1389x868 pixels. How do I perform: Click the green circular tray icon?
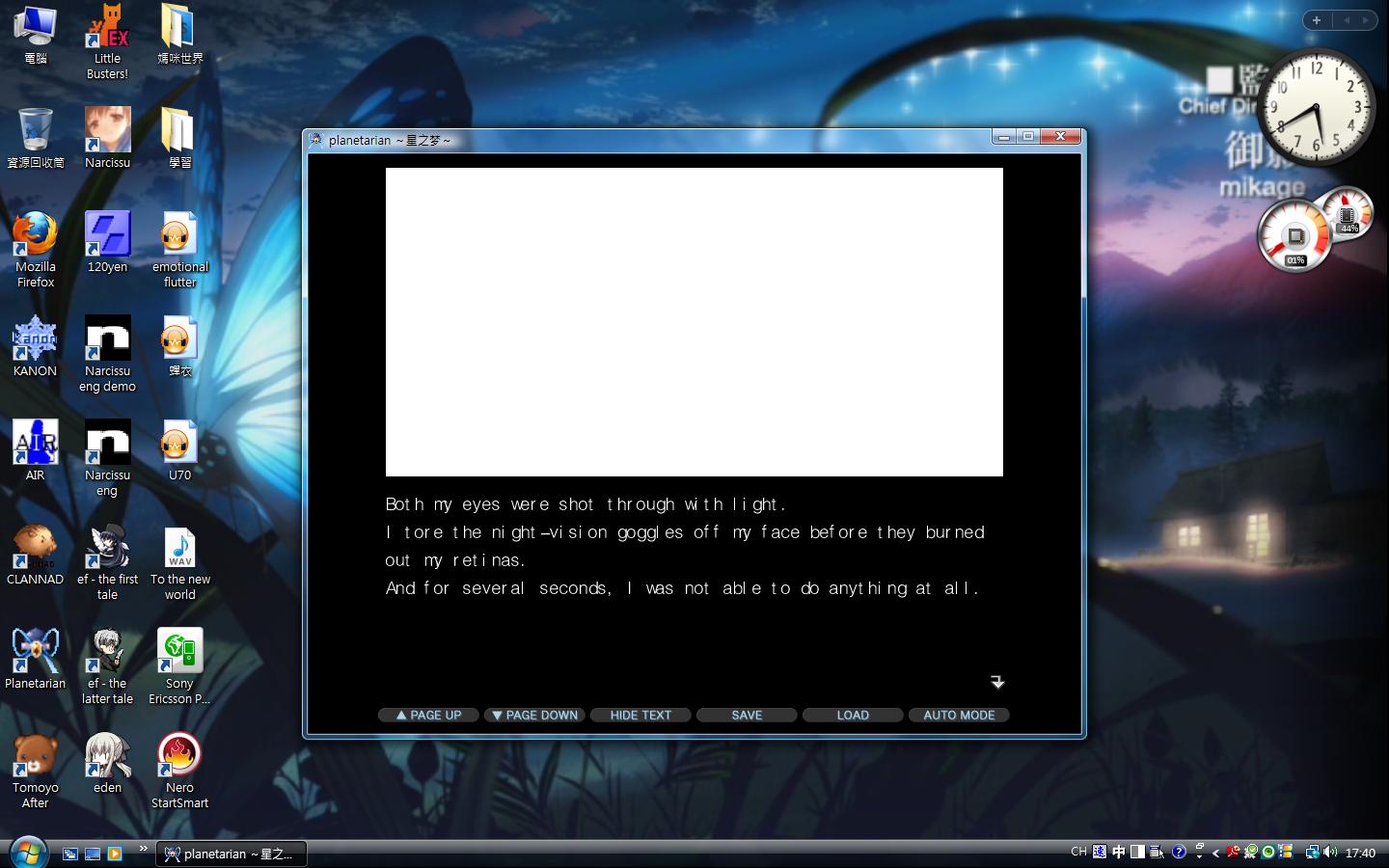pos(1267,852)
